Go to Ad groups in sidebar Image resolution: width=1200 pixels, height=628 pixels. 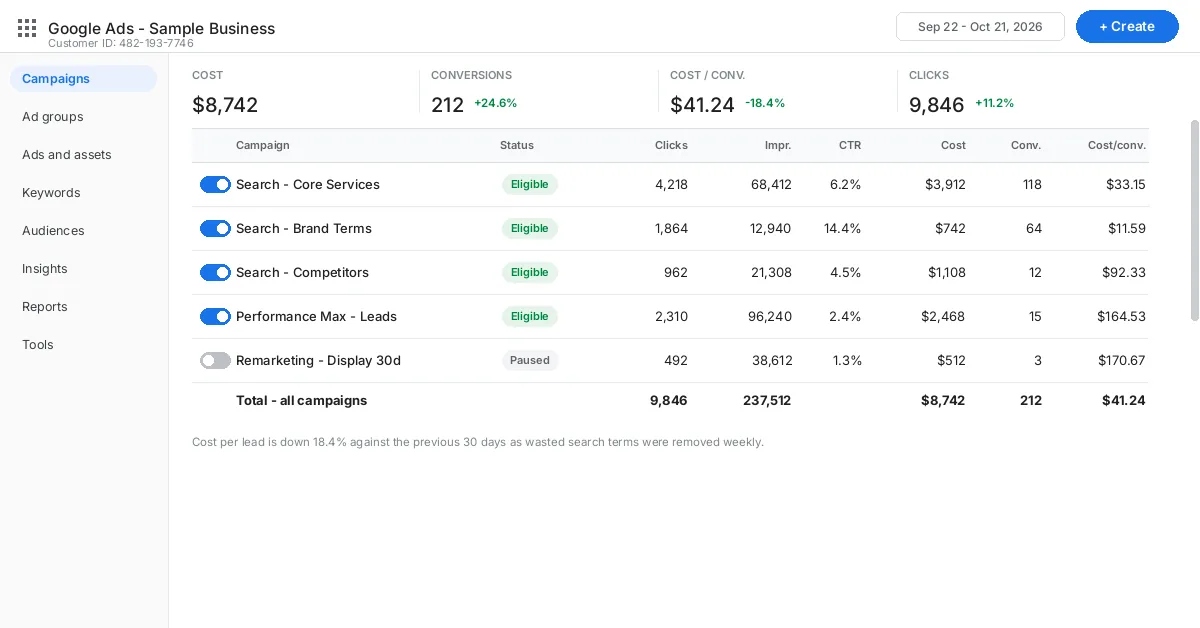click(53, 117)
